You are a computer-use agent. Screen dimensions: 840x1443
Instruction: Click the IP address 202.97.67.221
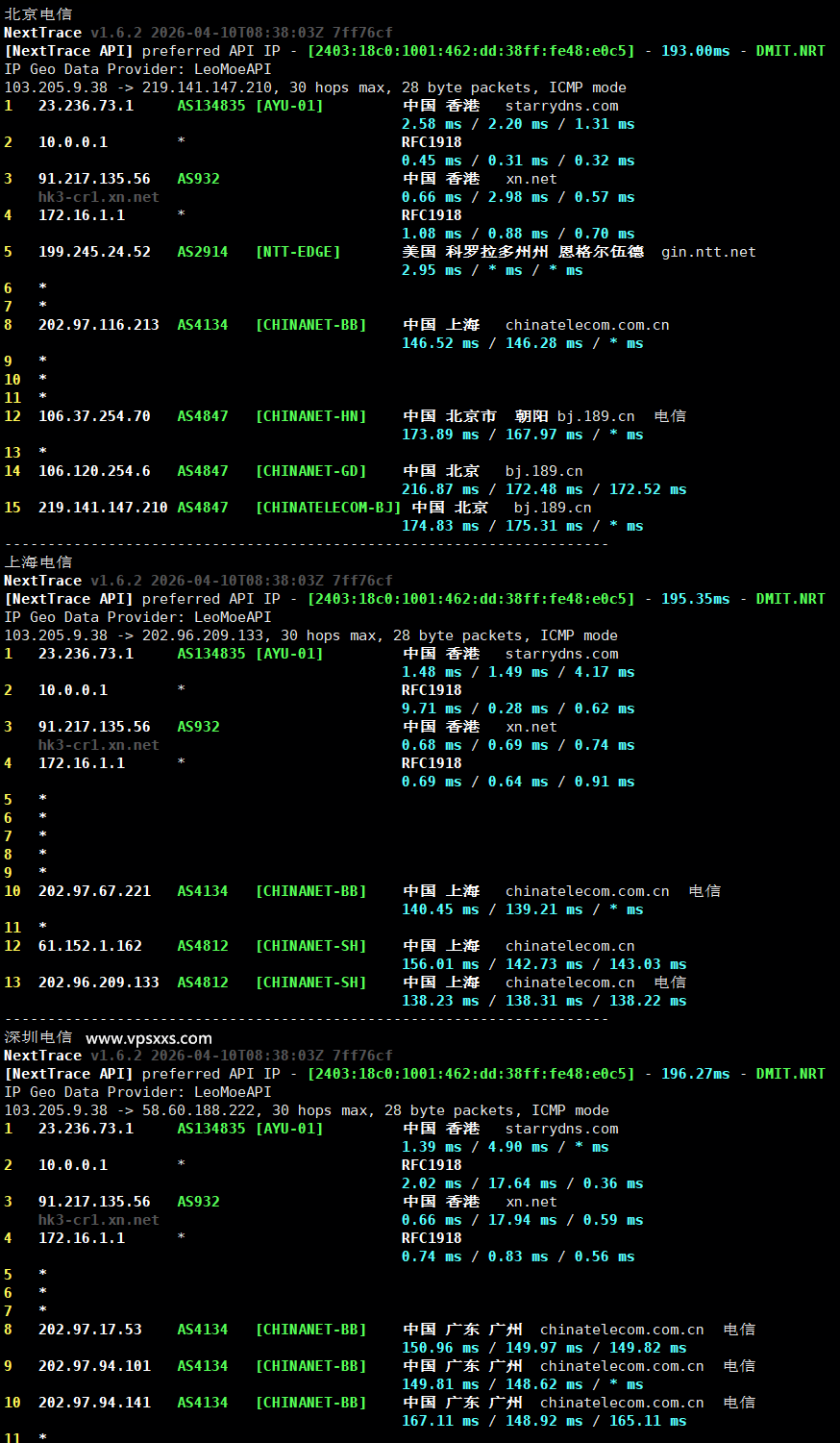(94, 891)
